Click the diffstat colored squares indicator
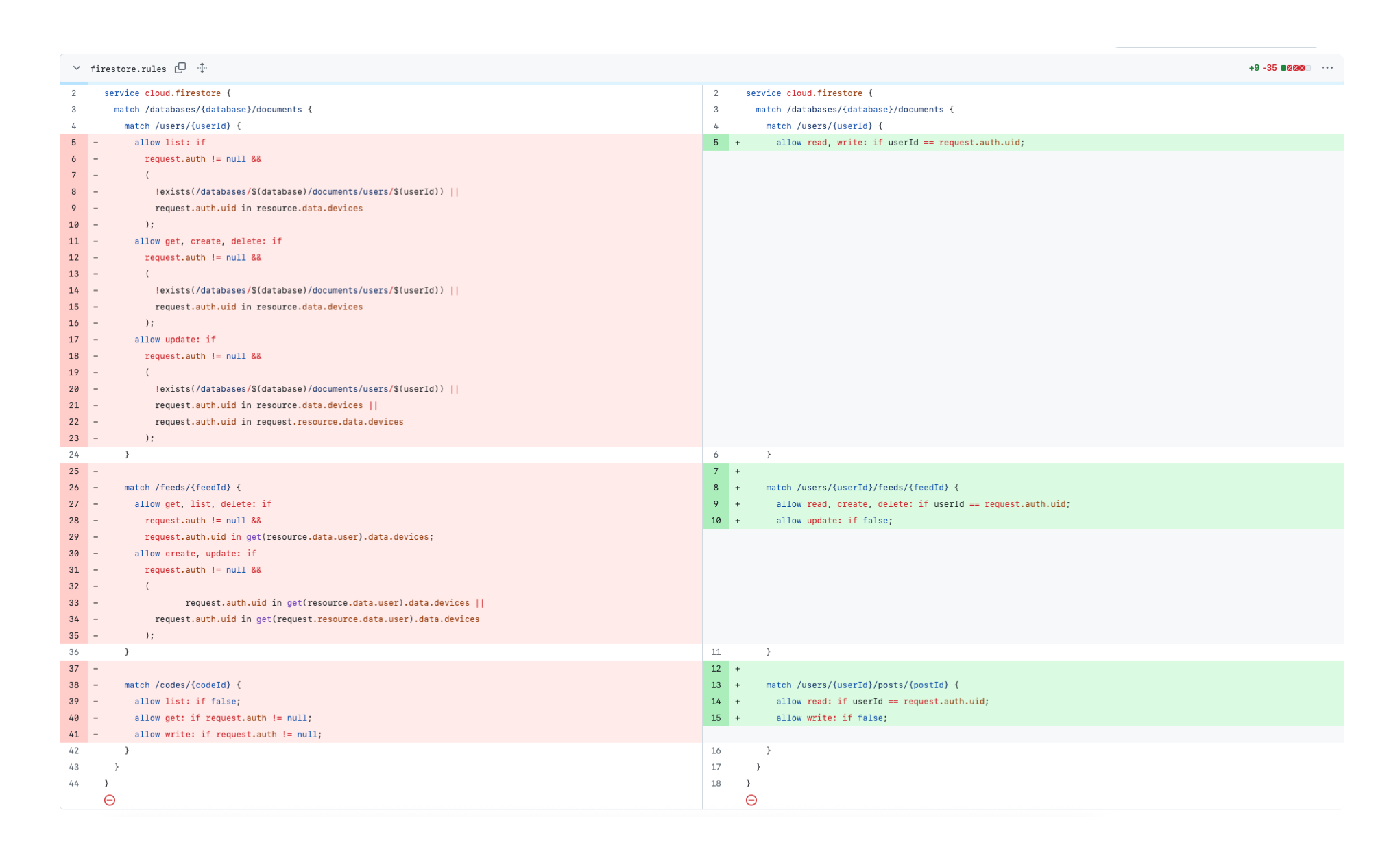The height and width of the screenshot is (865, 1400). coord(1295,68)
